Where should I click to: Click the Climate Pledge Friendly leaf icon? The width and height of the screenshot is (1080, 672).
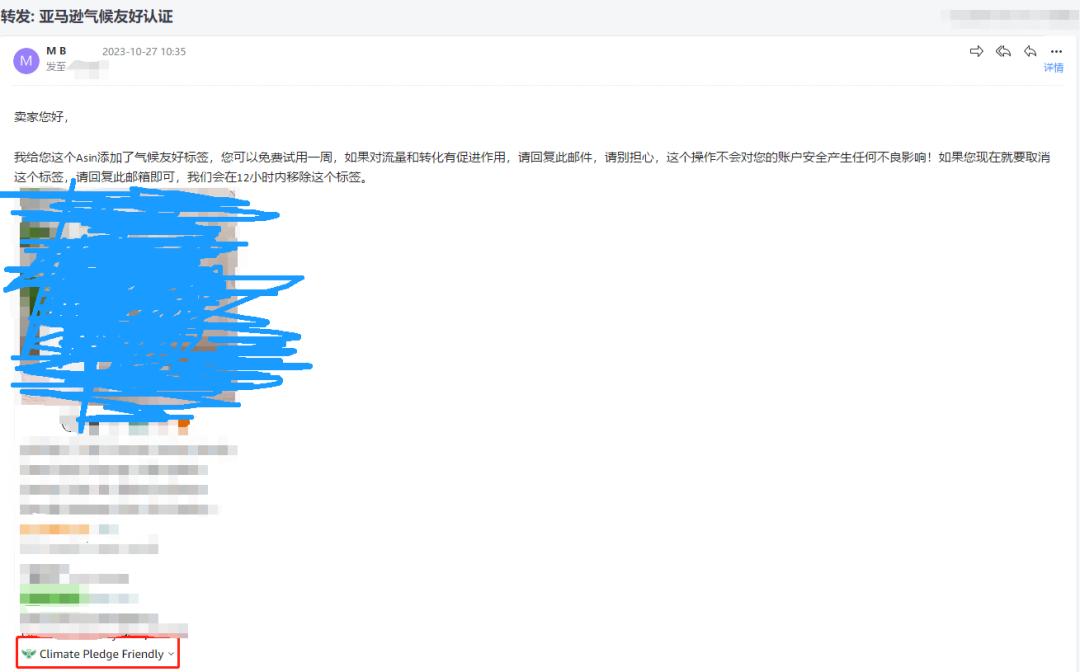[x=28, y=653]
